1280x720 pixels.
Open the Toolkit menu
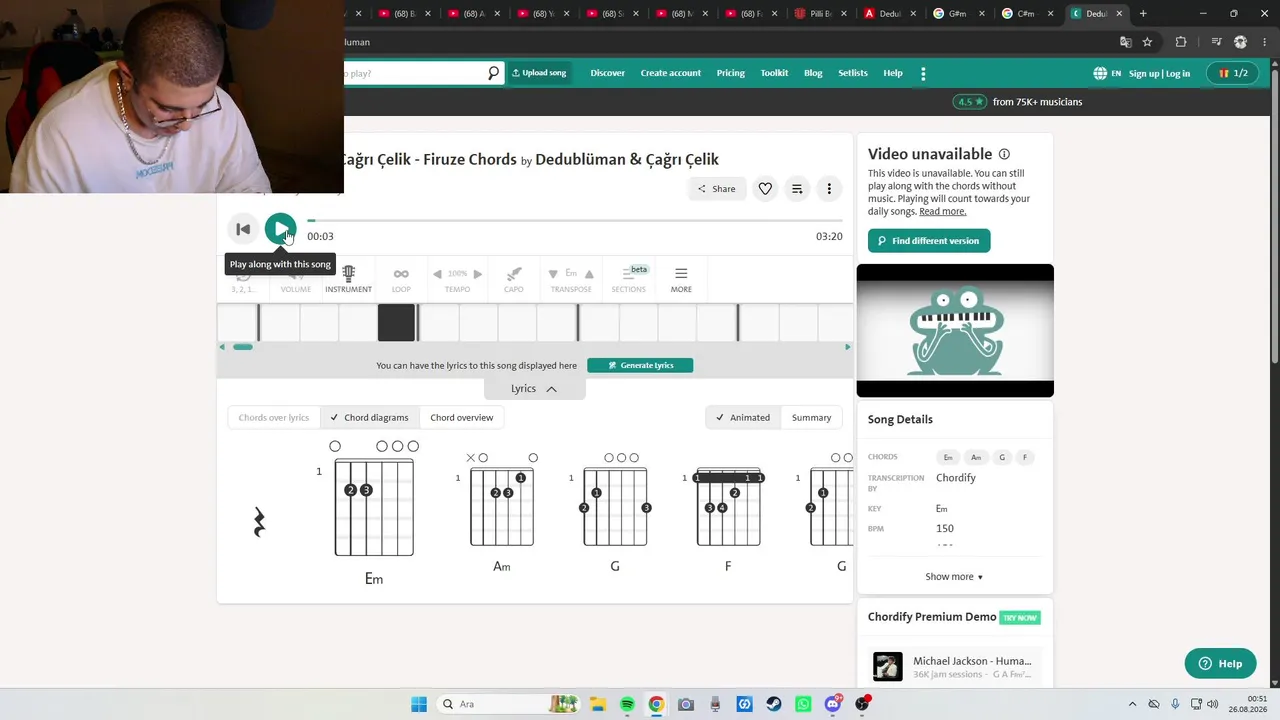pos(774,73)
